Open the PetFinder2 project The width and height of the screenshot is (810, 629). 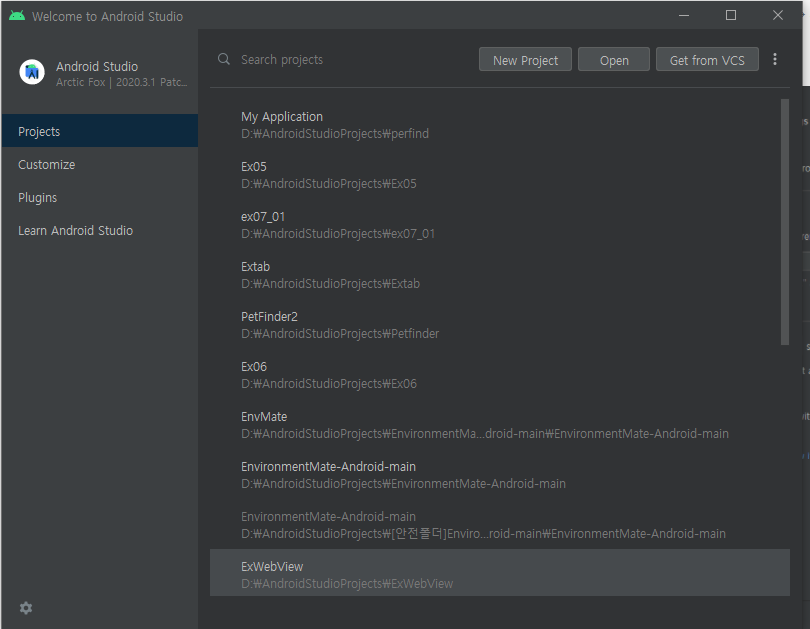point(500,325)
